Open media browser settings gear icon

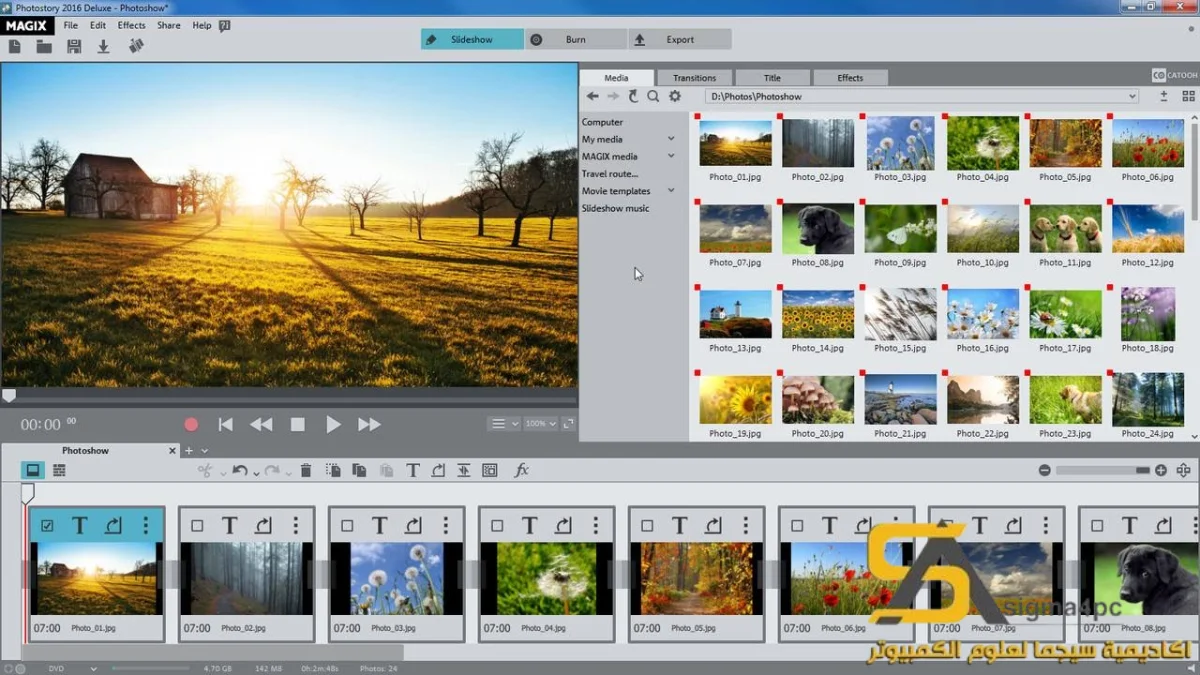675,96
